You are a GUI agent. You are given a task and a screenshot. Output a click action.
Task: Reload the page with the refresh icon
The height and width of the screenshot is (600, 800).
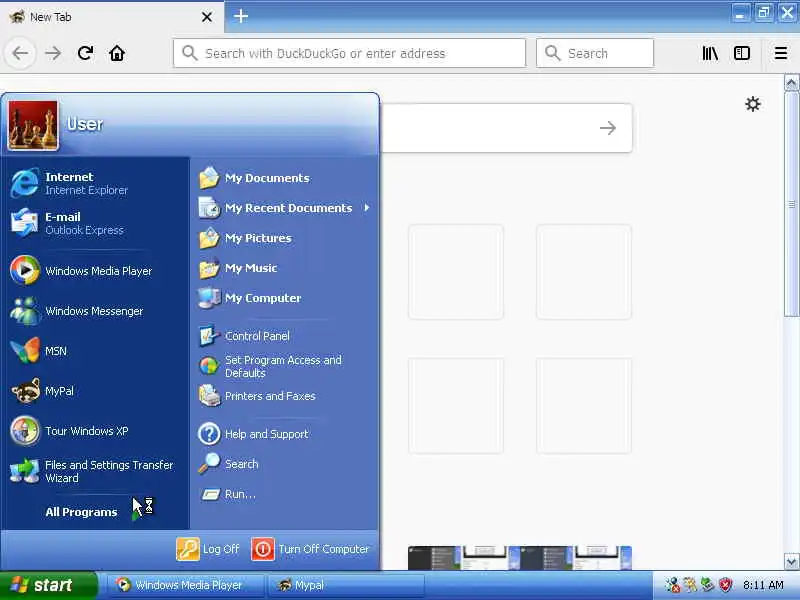[85, 53]
